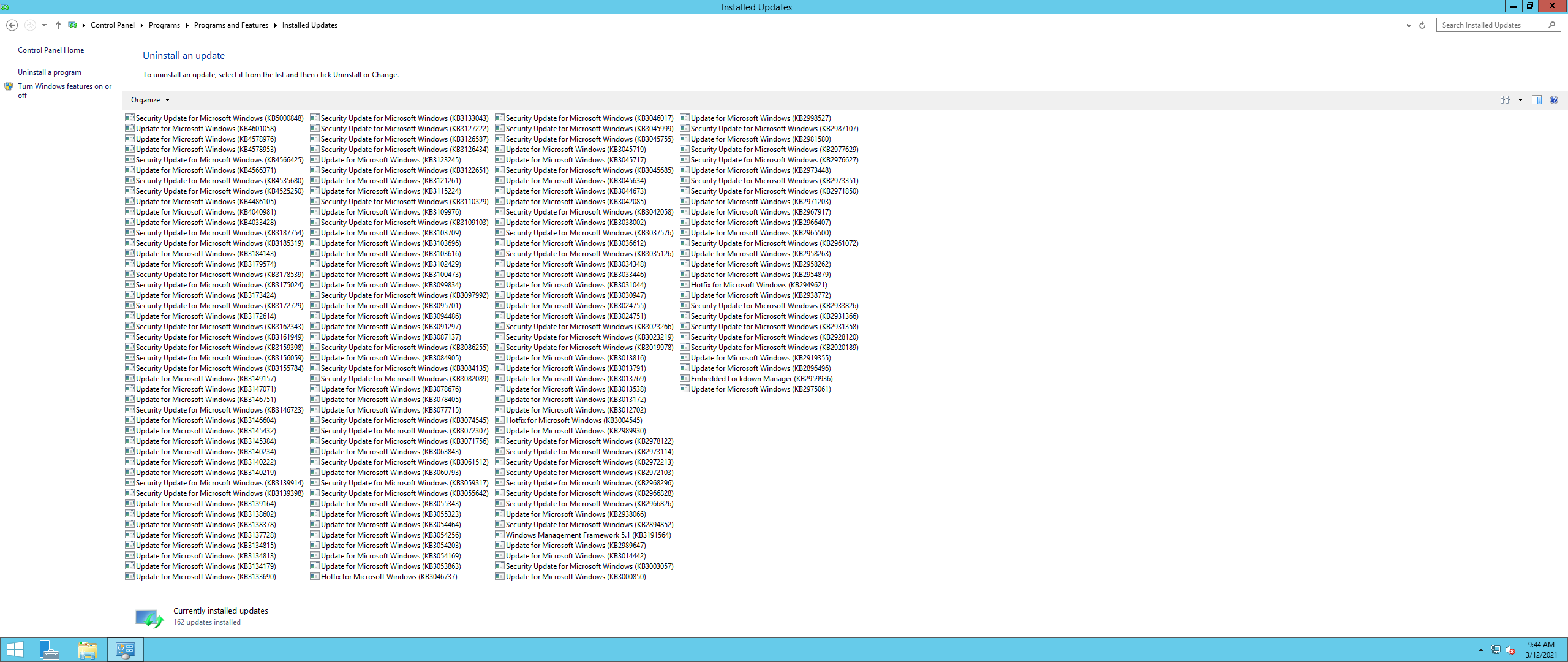The width and height of the screenshot is (1568, 662).
Task: Select Embedded Lockdown Manager KB2959936
Action: (x=756, y=379)
